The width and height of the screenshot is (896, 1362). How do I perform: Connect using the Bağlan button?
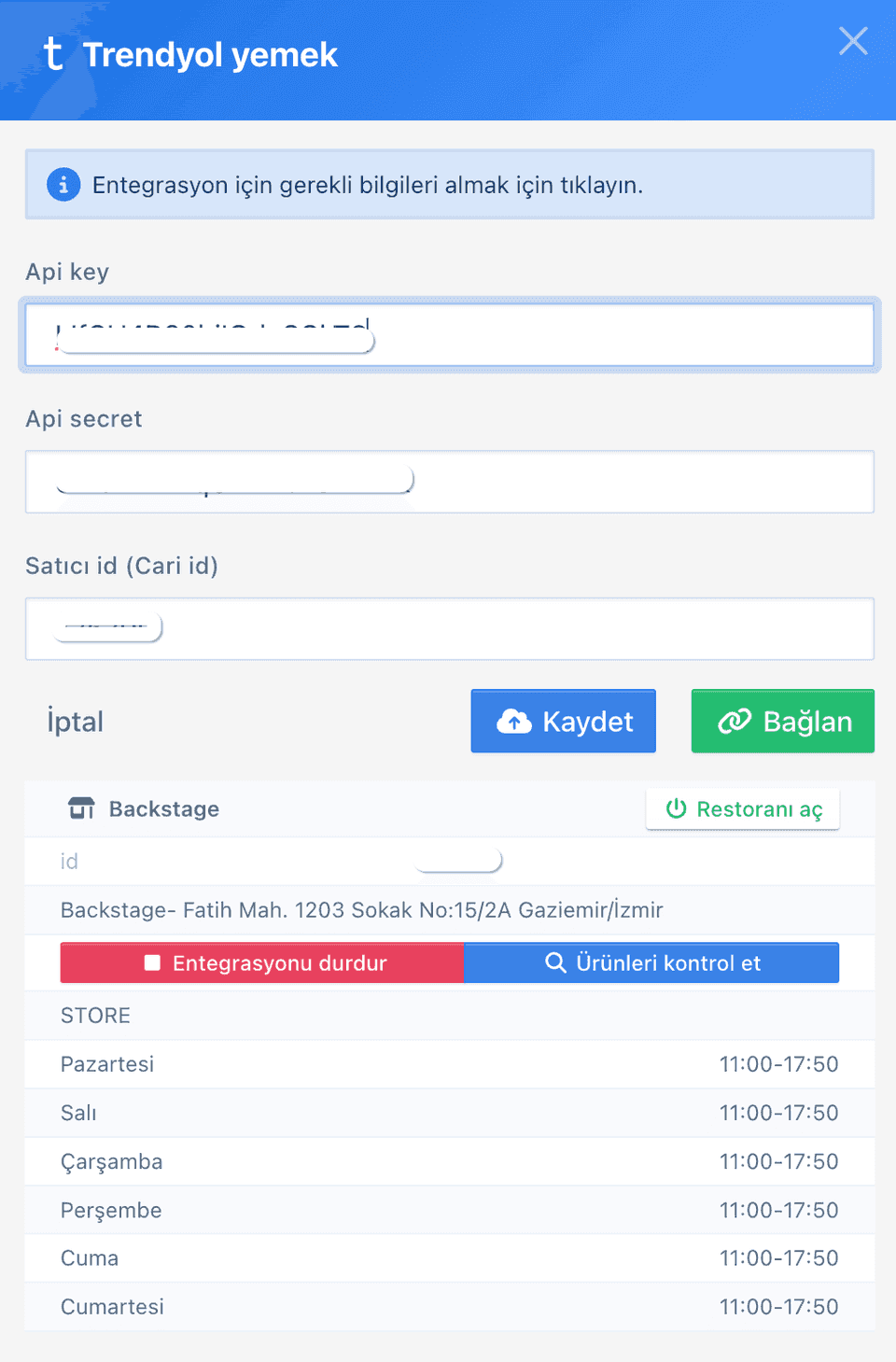(x=783, y=721)
